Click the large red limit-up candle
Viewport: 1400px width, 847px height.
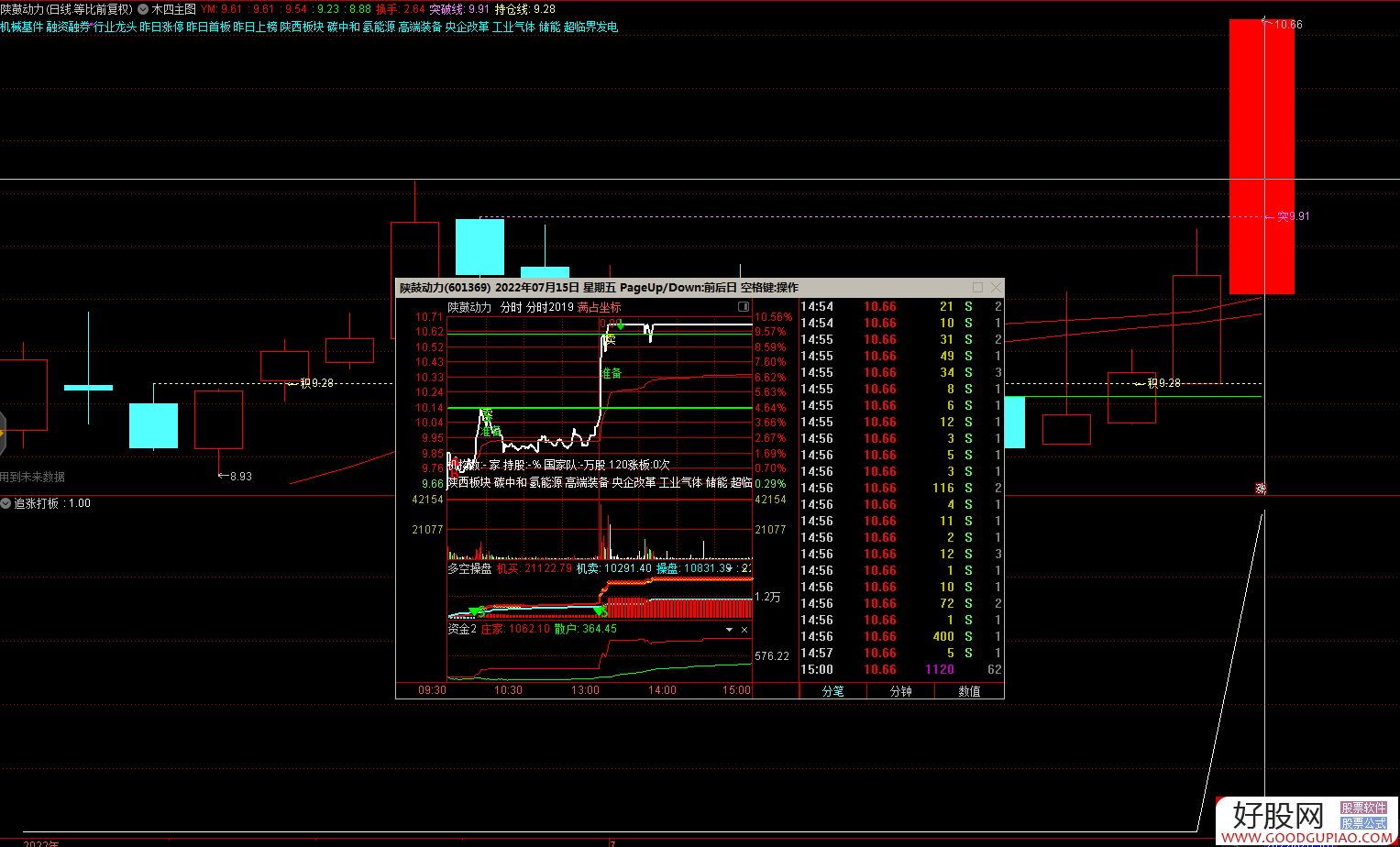[x=1262, y=156]
